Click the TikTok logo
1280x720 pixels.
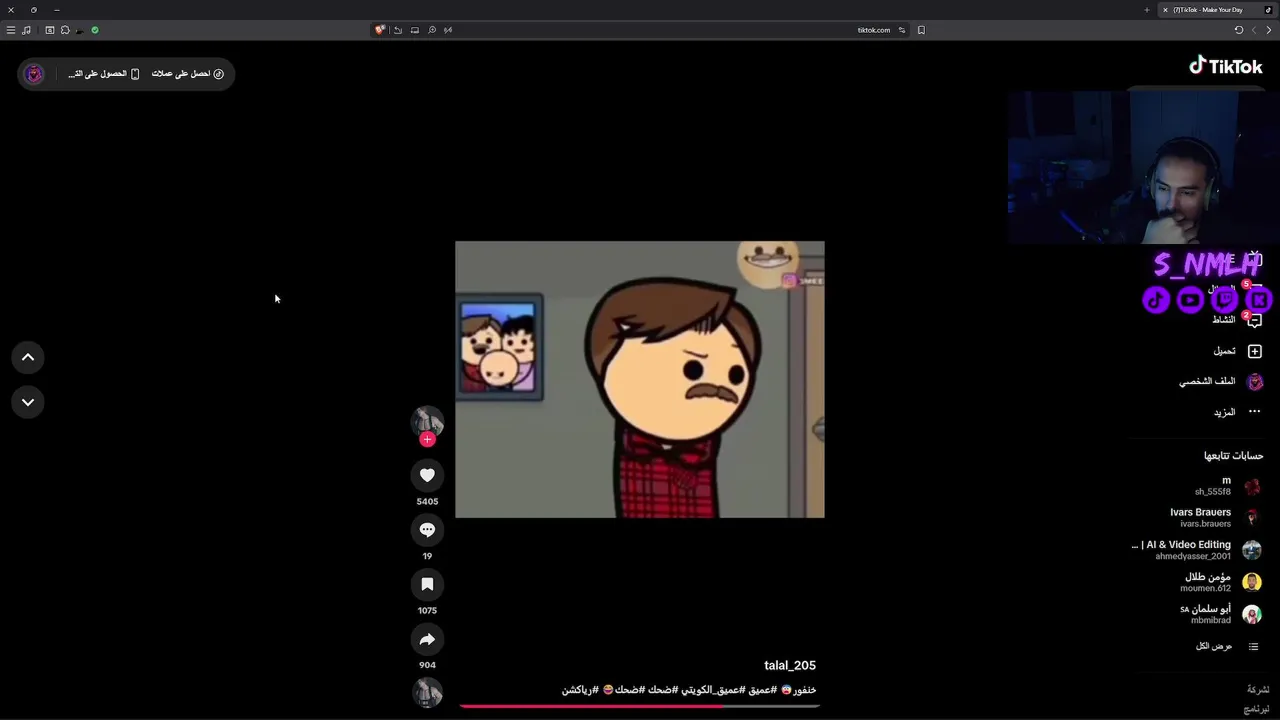1225,66
